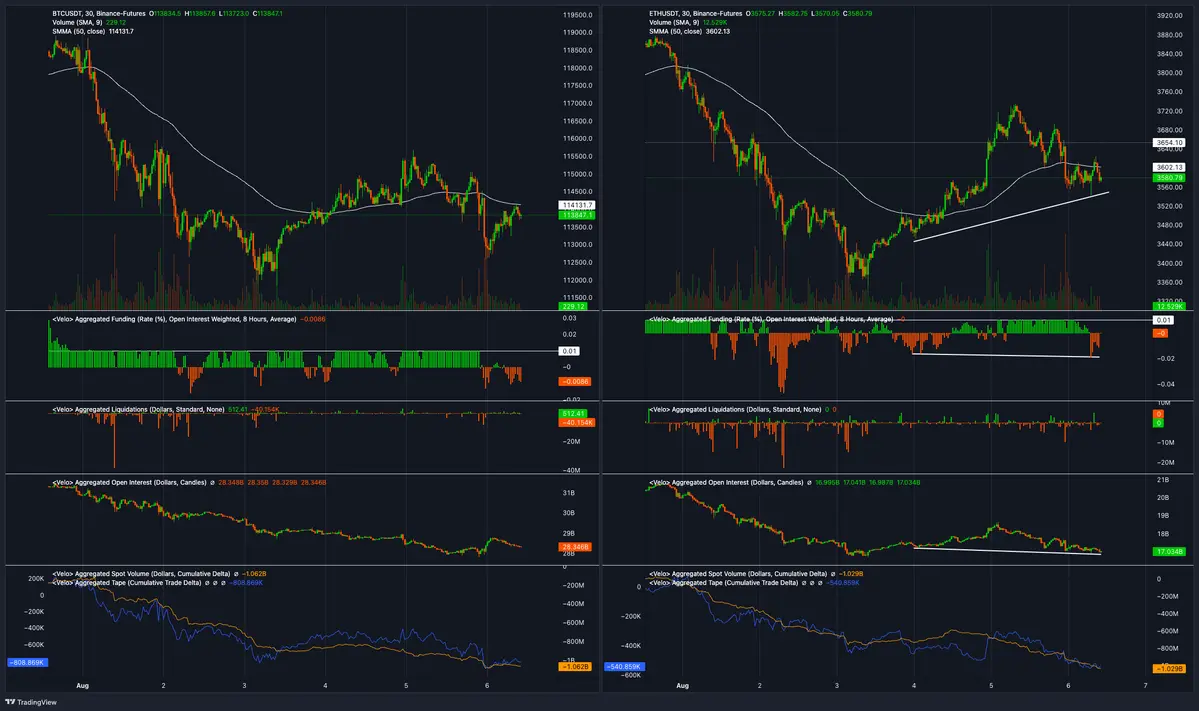
Task: Click the 3800.00 tick on ETH price axis
Action: click(x=1170, y=73)
